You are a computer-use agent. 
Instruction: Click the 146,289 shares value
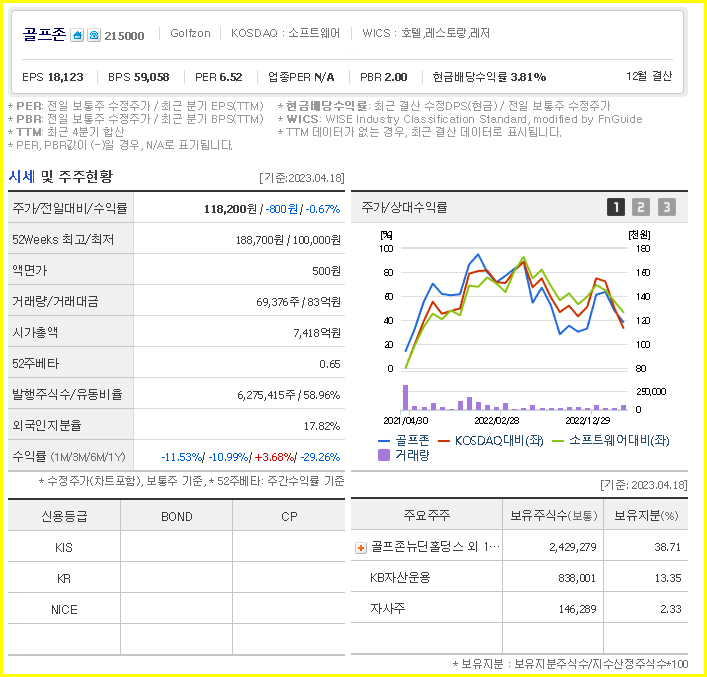tap(577, 609)
